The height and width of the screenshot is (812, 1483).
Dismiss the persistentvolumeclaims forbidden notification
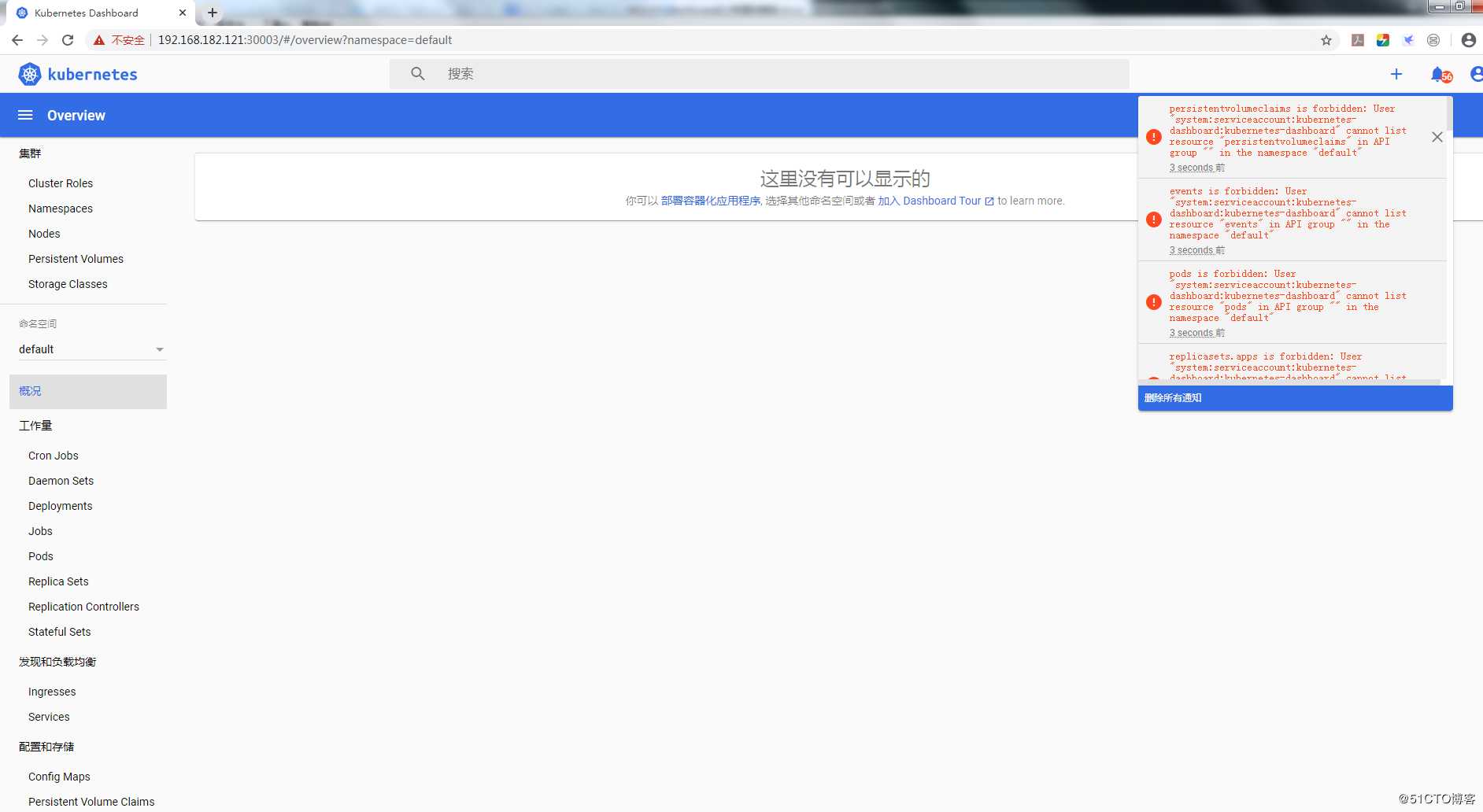(1437, 137)
